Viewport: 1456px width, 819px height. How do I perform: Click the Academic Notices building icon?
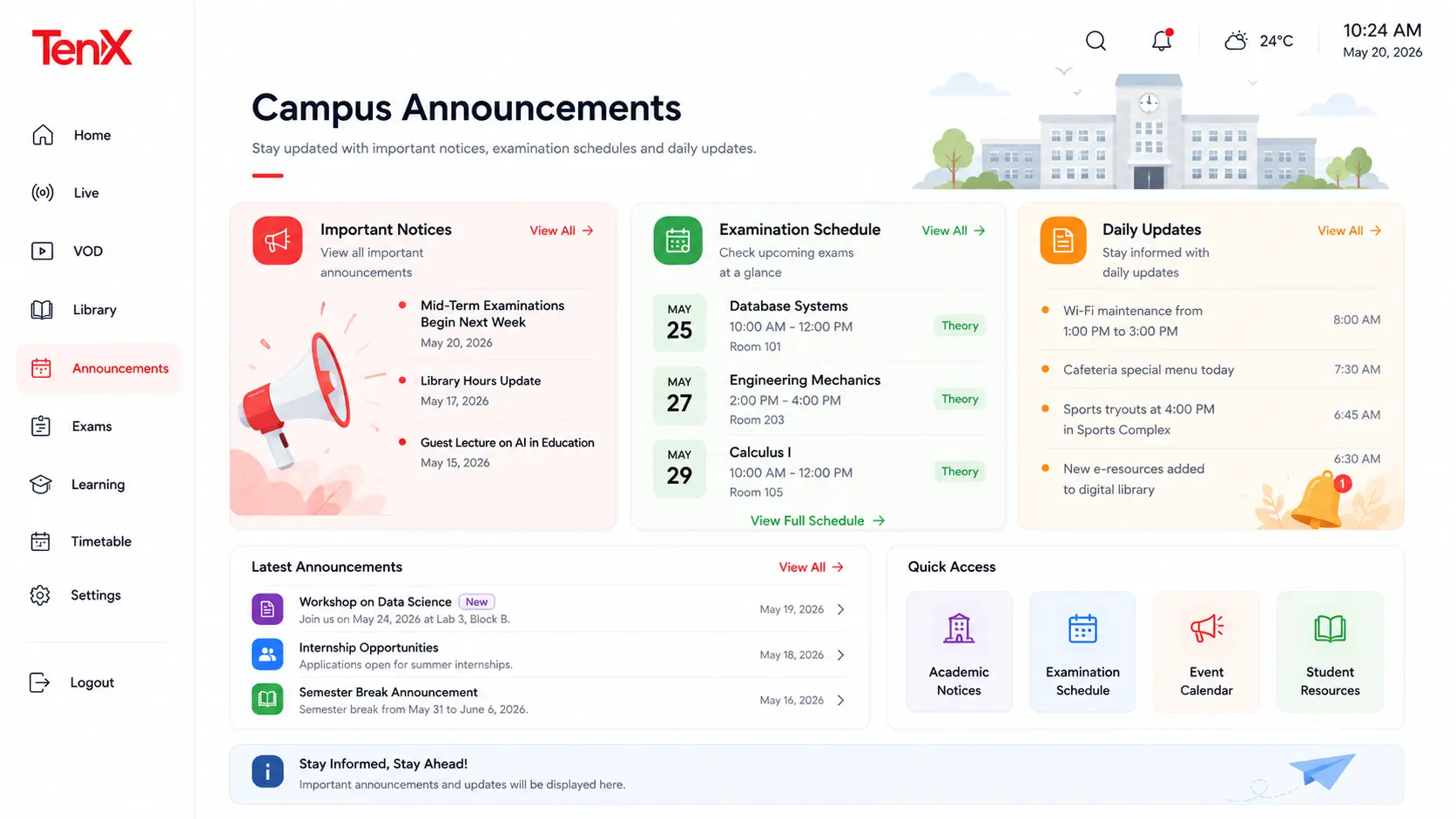pos(959,628)
